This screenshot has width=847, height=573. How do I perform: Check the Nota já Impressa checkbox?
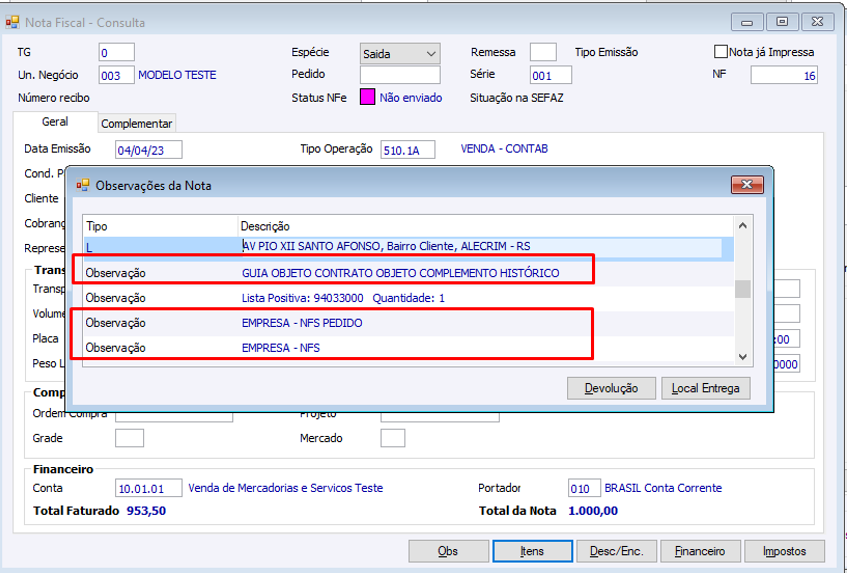click(x=721, y=52)
